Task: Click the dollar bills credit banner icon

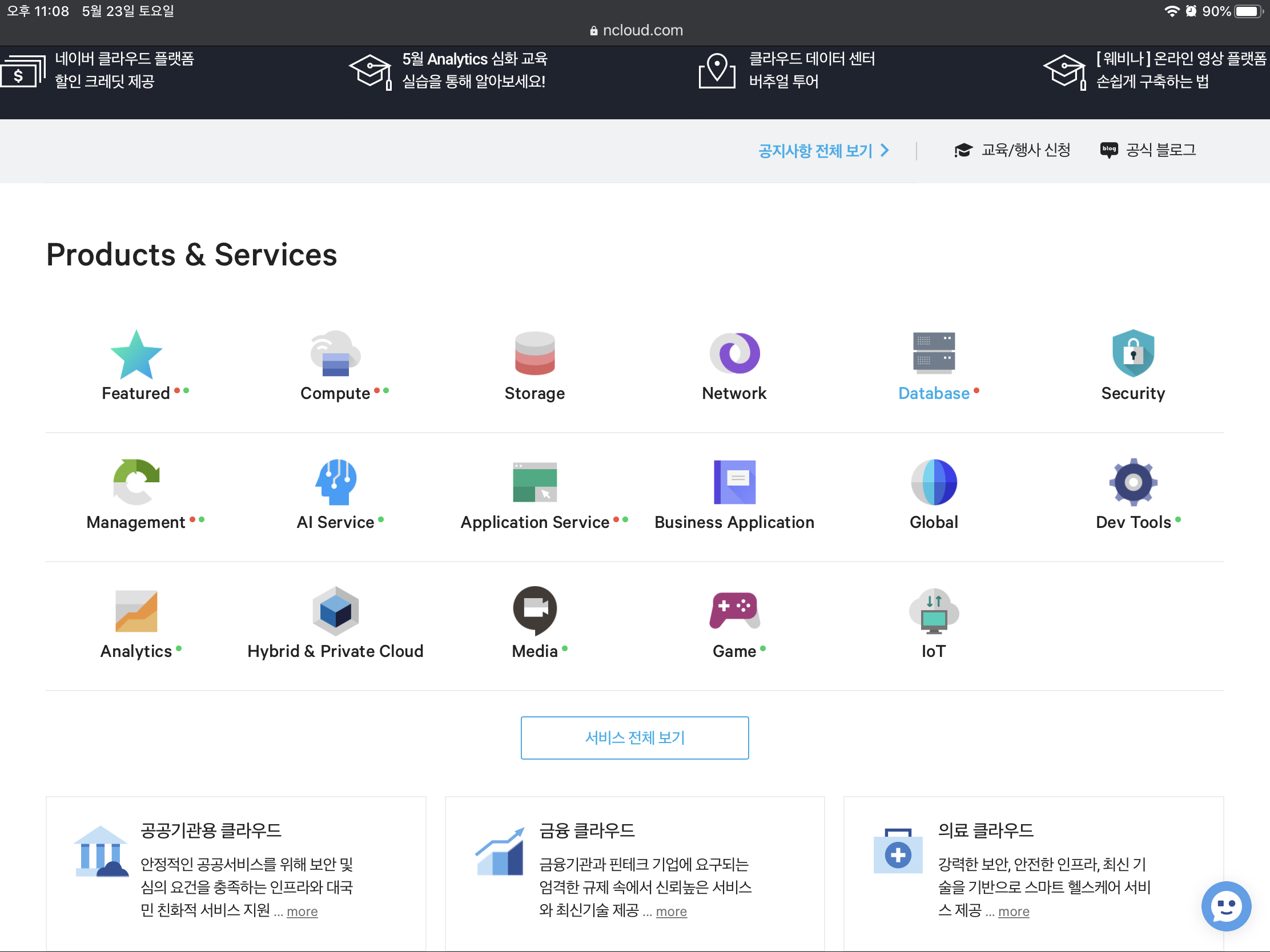Action: [x=23, y=71]
